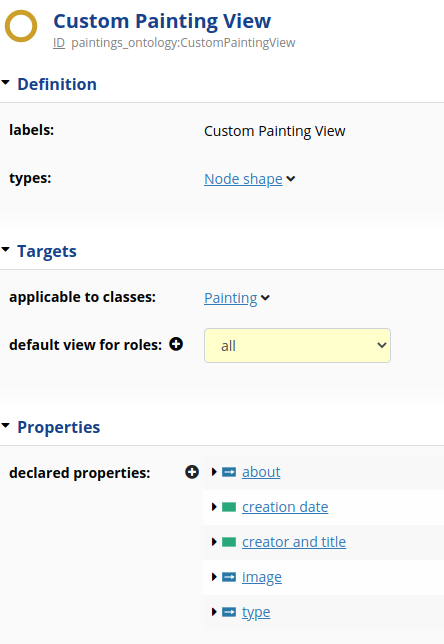
Task: Open the type property link
Action: (x=256, y=612)
